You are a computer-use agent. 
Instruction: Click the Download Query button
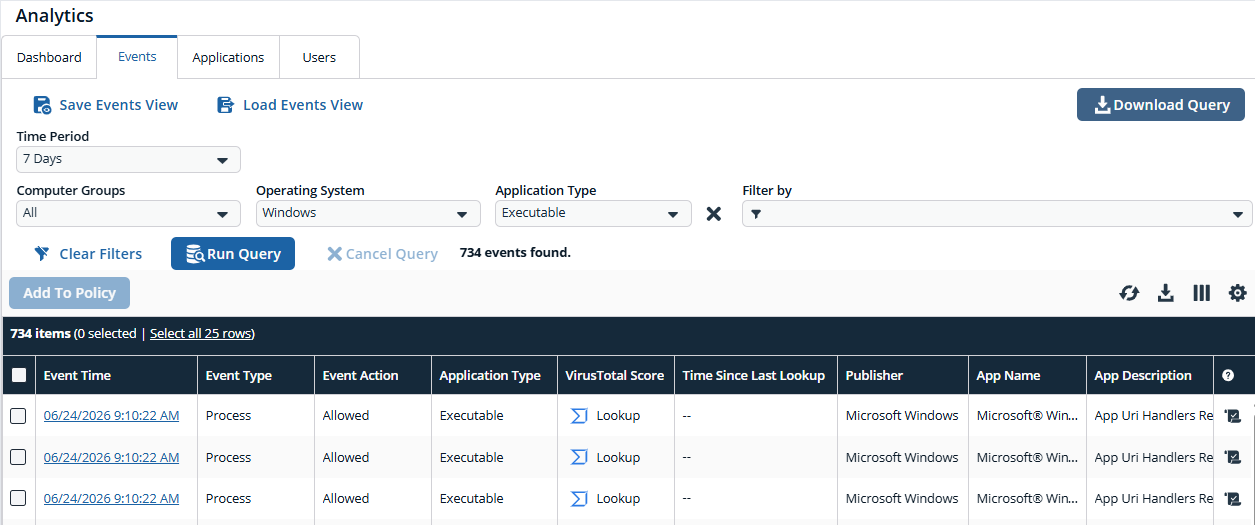click(x=1161, y=105)
